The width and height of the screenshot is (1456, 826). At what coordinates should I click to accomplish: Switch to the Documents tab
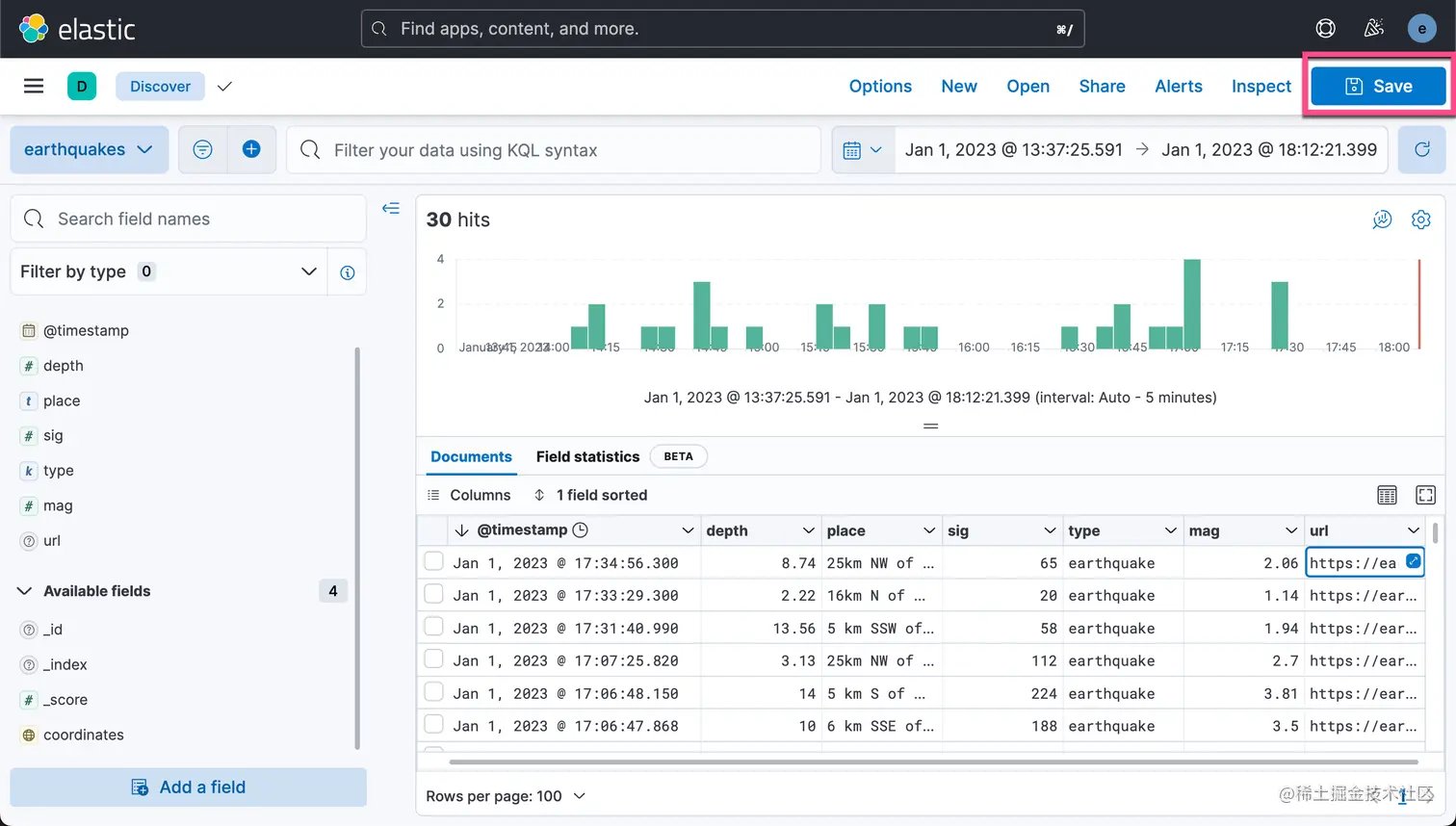coord(471,456)
